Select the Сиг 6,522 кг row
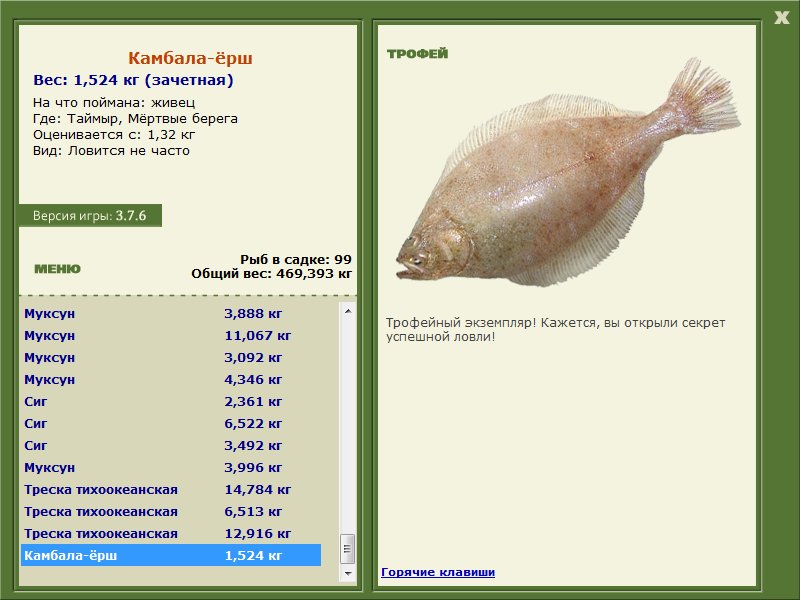 [x=171, y=423]
